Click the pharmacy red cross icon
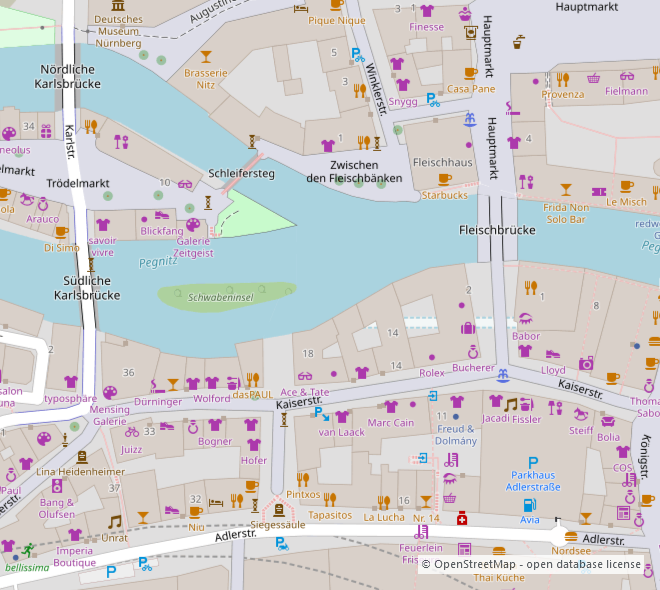The image size is (660, 590). coord(462,518)
